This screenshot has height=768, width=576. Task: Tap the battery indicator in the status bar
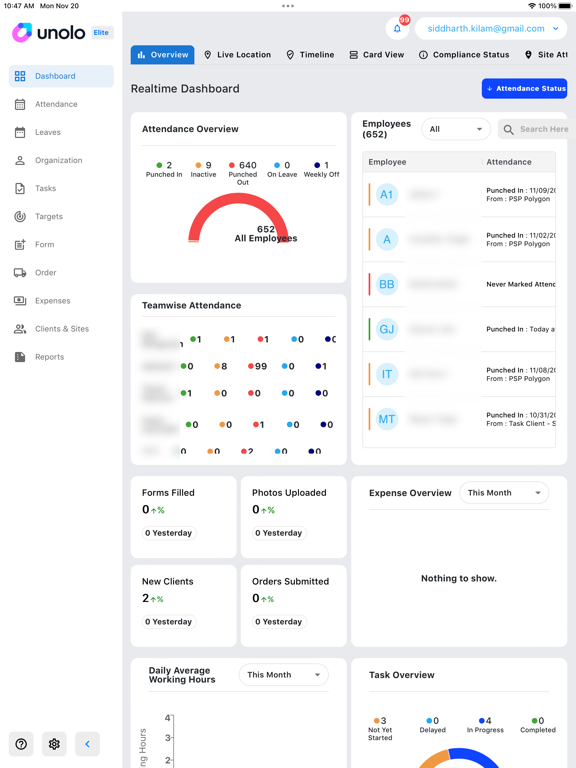click(x=565, y=6)
